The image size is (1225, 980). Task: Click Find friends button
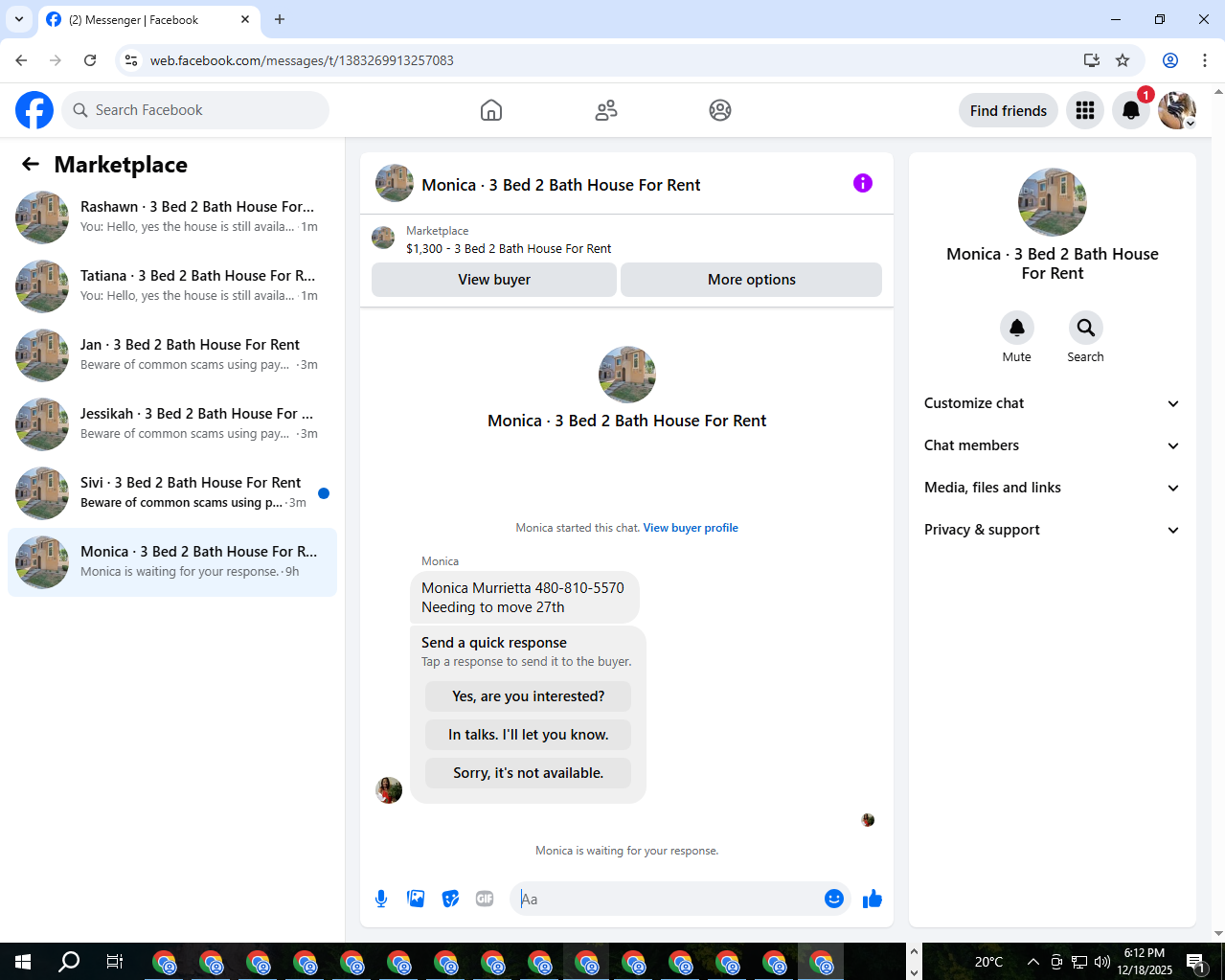click(1009, 110)
